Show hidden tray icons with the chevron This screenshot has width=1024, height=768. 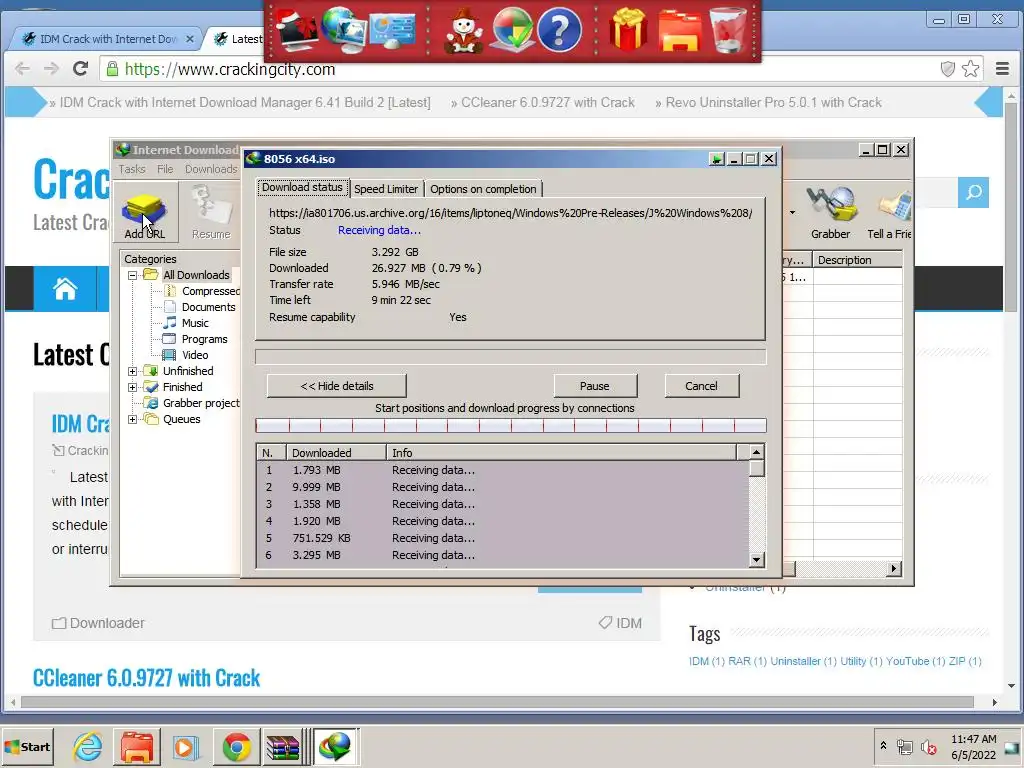click(x=883, y=745)
